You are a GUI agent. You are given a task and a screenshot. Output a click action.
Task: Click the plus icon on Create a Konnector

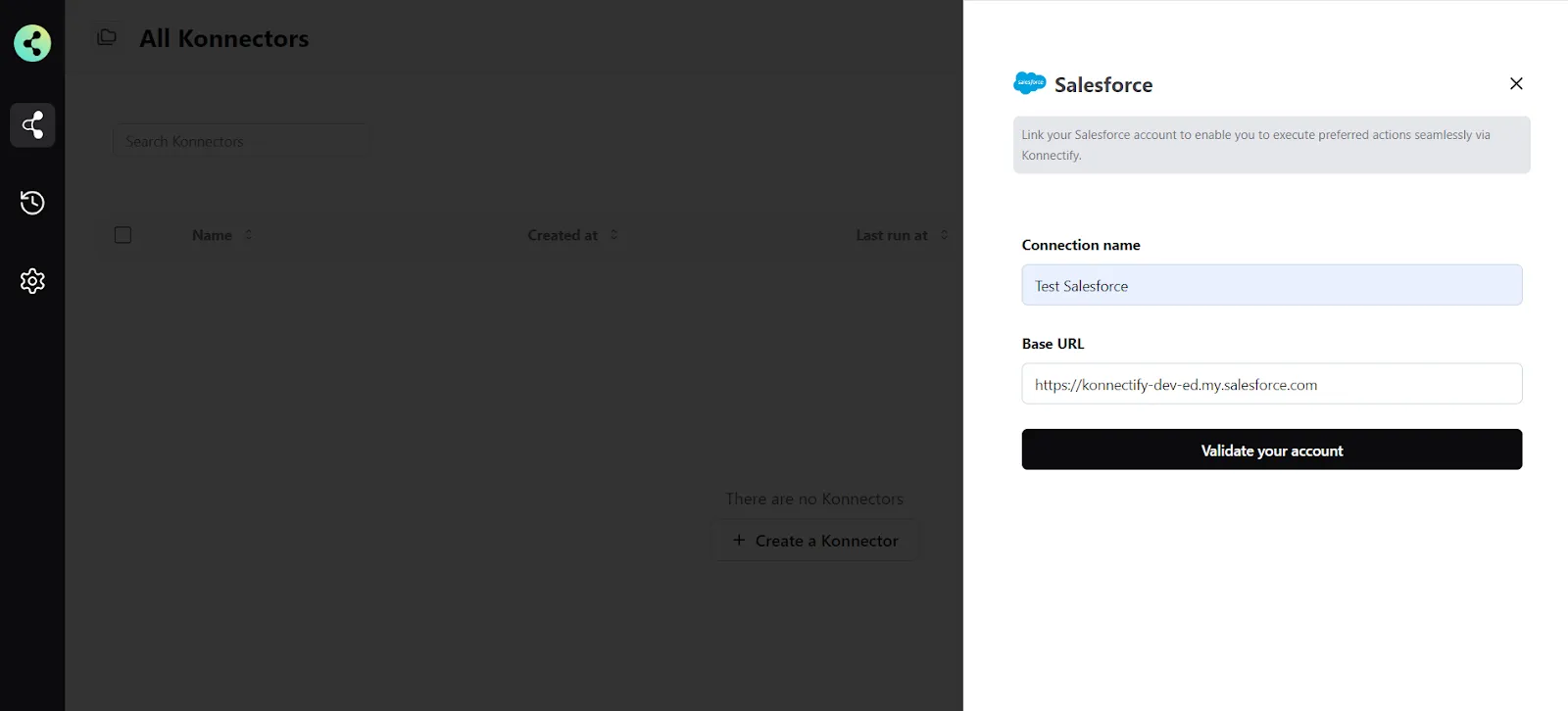click(739, 540)
